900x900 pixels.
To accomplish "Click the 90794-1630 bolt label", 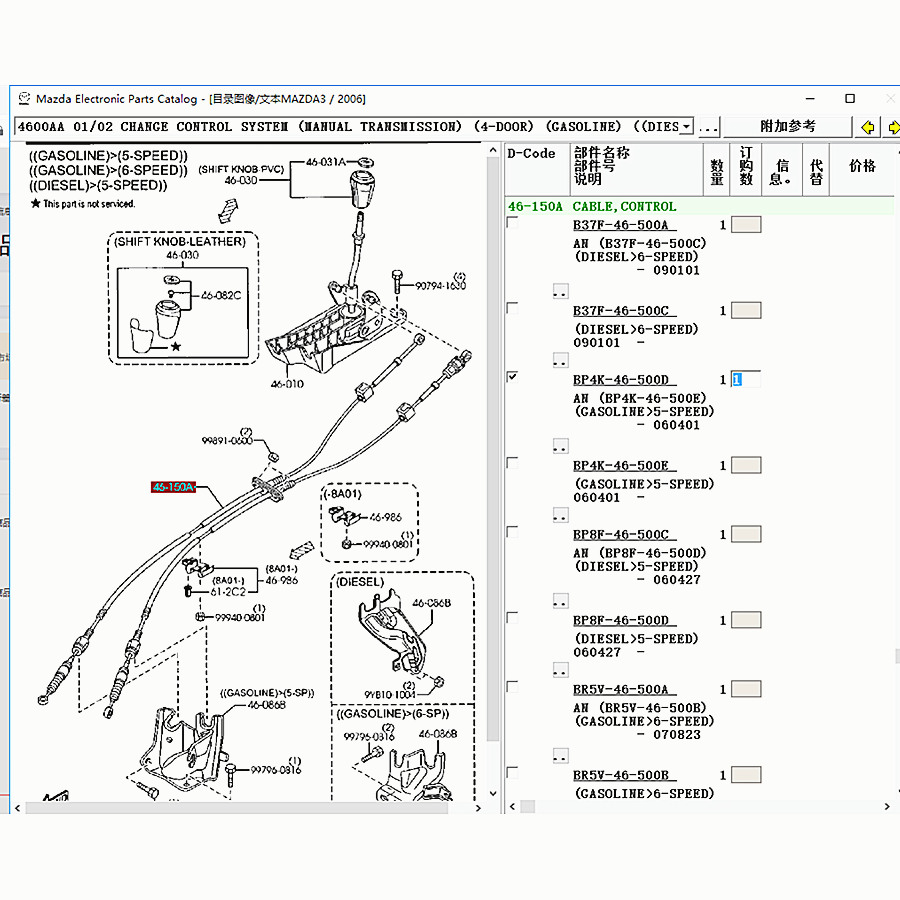I will pyautogui.click(x=440, y=285).
